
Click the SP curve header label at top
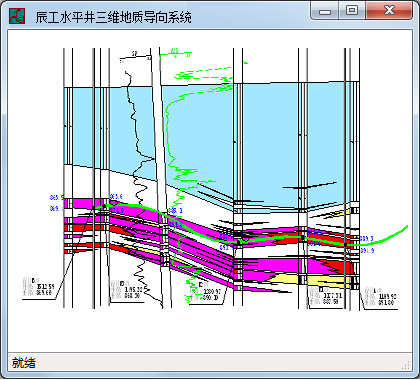(135, 53)
